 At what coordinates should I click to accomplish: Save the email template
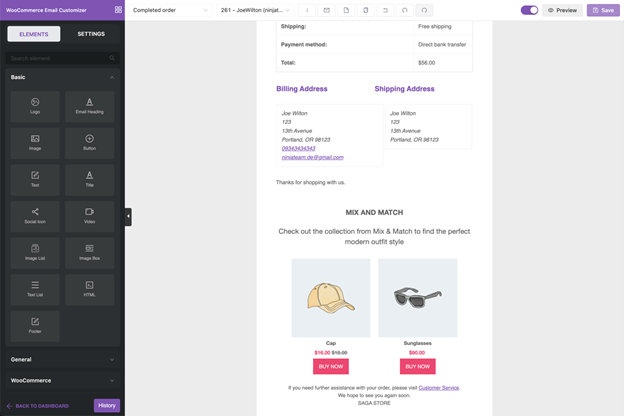click(x=603, y=10)
